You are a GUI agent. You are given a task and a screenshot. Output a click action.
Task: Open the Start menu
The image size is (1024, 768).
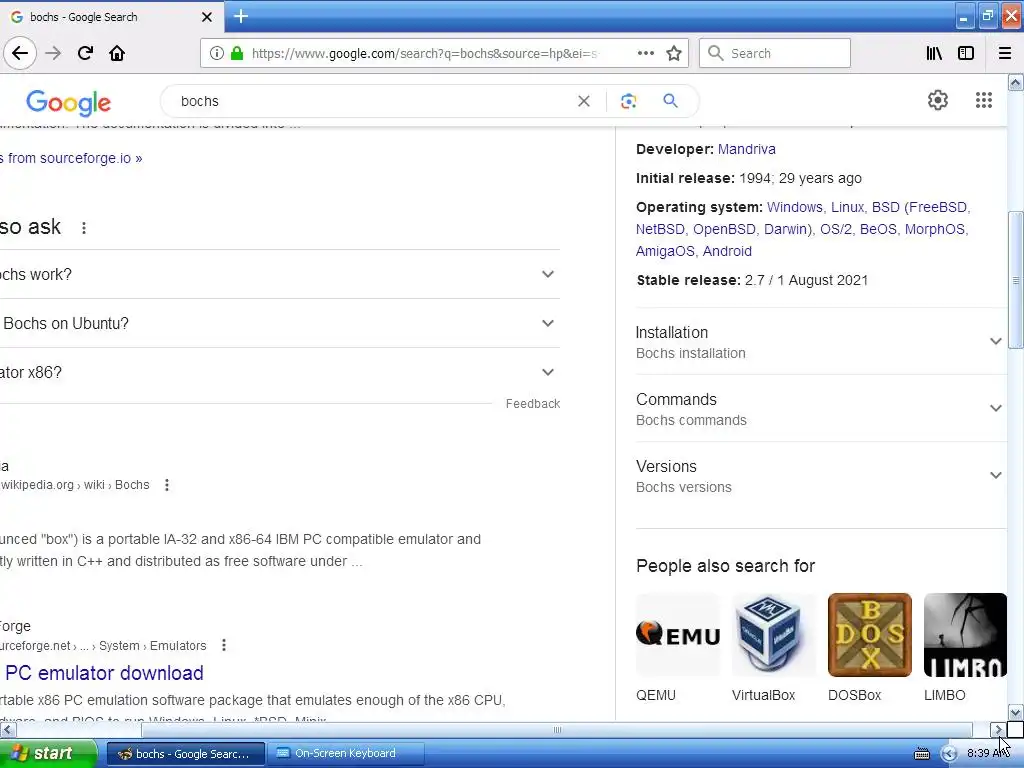(x=47, y=754)
